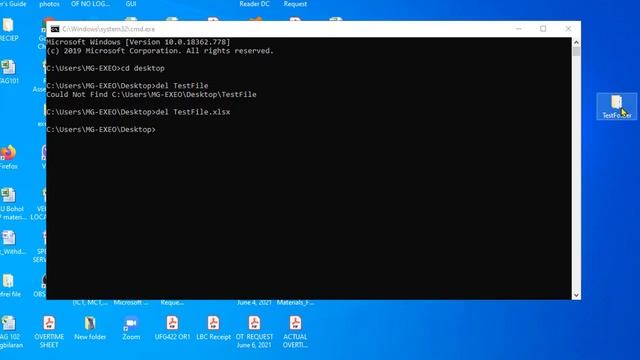The image size is (640, 360).
Task: Click the last empty command prompt line
Action: click(x=101, y=129)
